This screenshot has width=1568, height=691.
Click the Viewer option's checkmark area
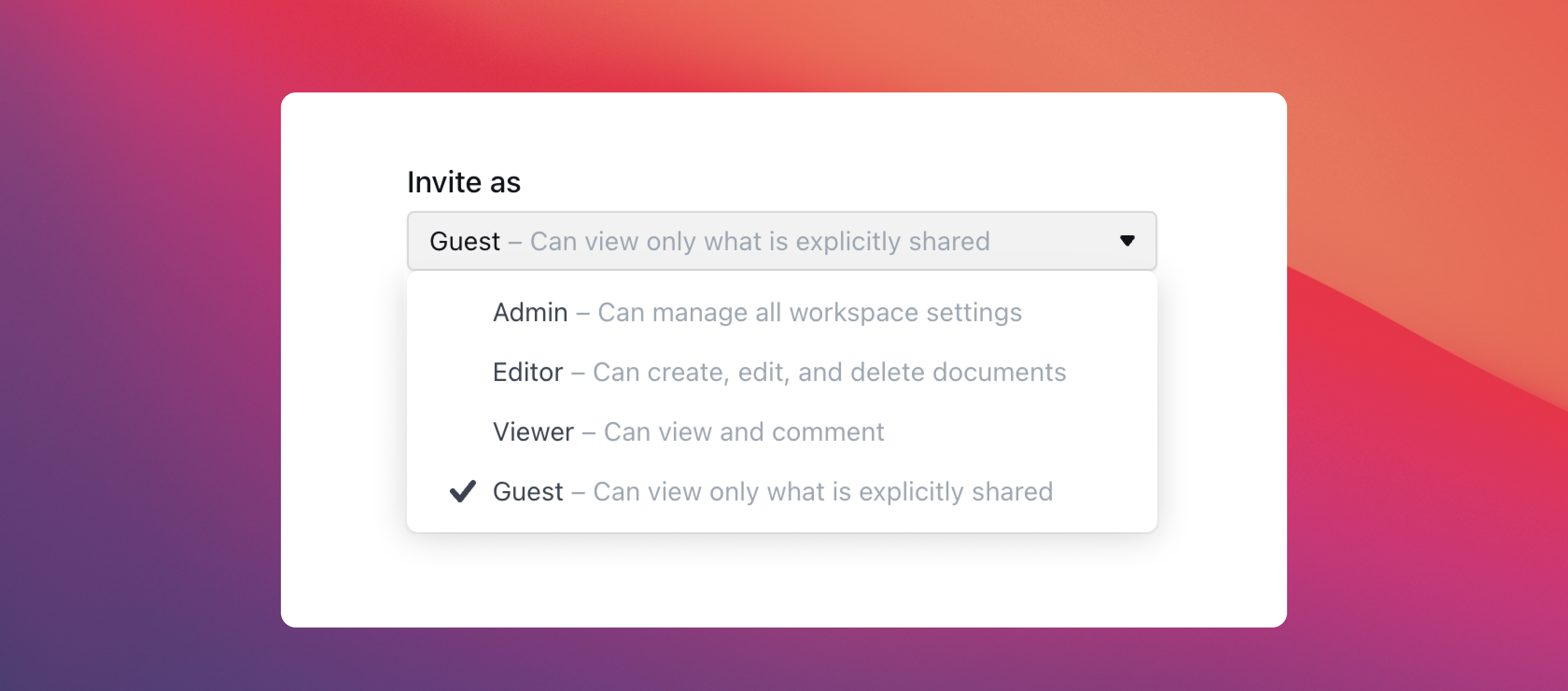[462, 431]
